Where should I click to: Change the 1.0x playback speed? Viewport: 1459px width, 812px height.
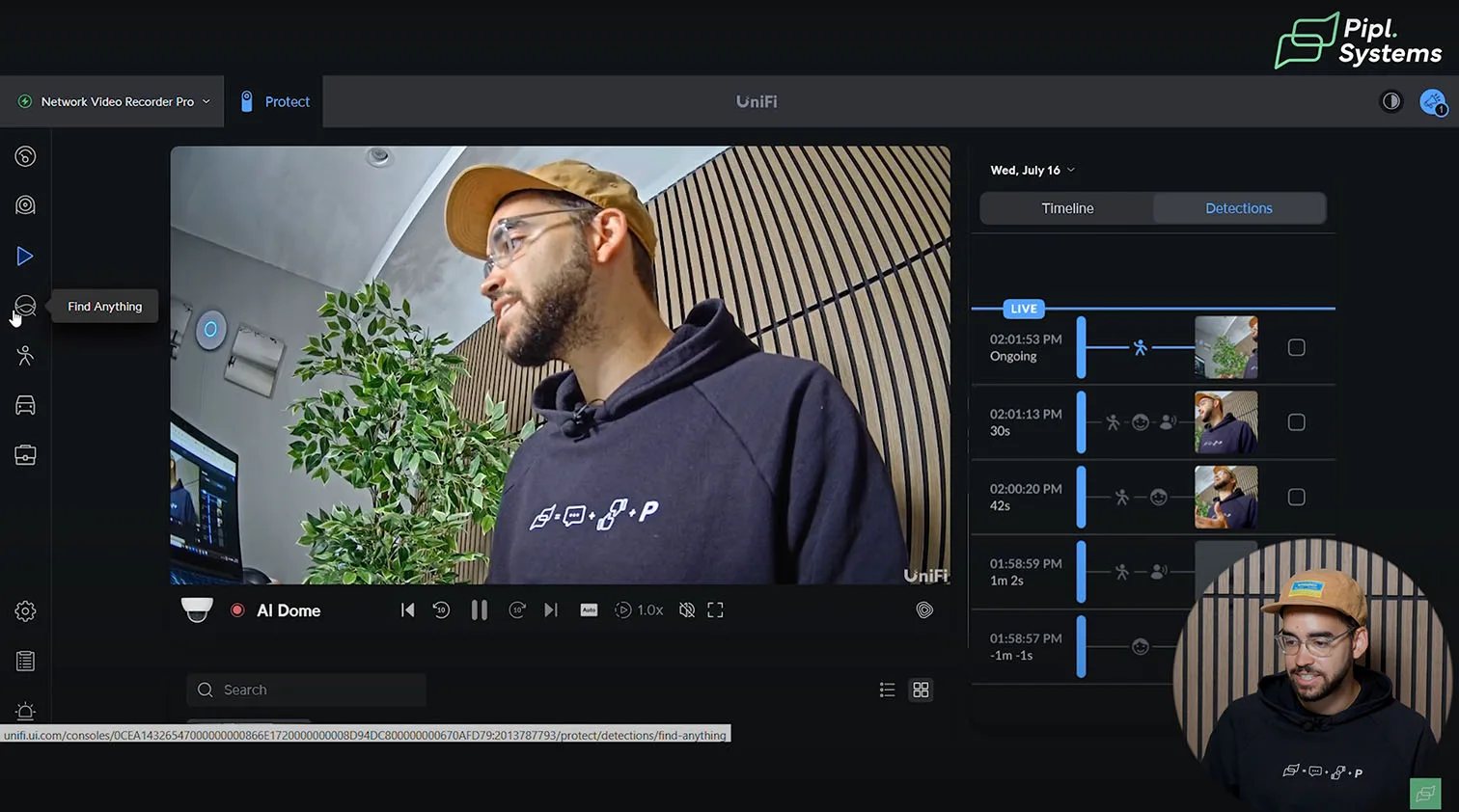[640, 610]
